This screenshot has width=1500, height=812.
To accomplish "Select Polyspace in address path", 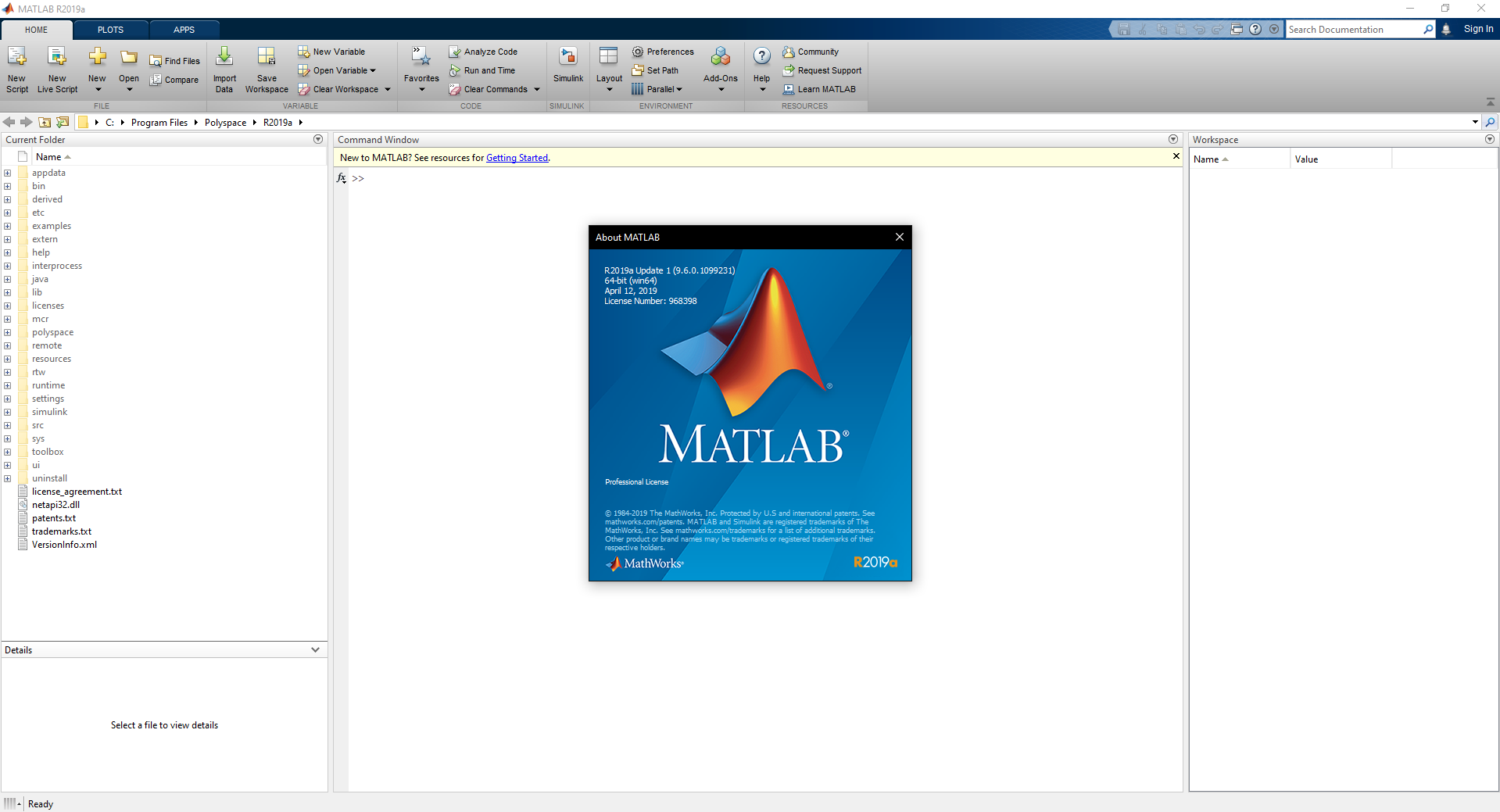I will point(225,123).
